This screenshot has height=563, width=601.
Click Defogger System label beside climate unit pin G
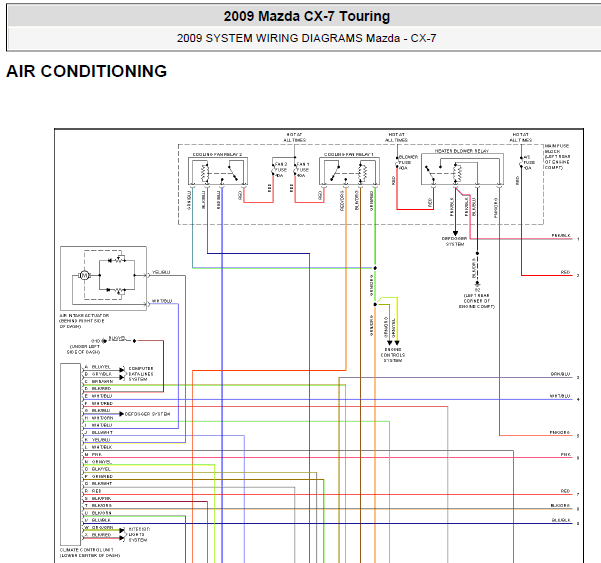coord(147,414)
